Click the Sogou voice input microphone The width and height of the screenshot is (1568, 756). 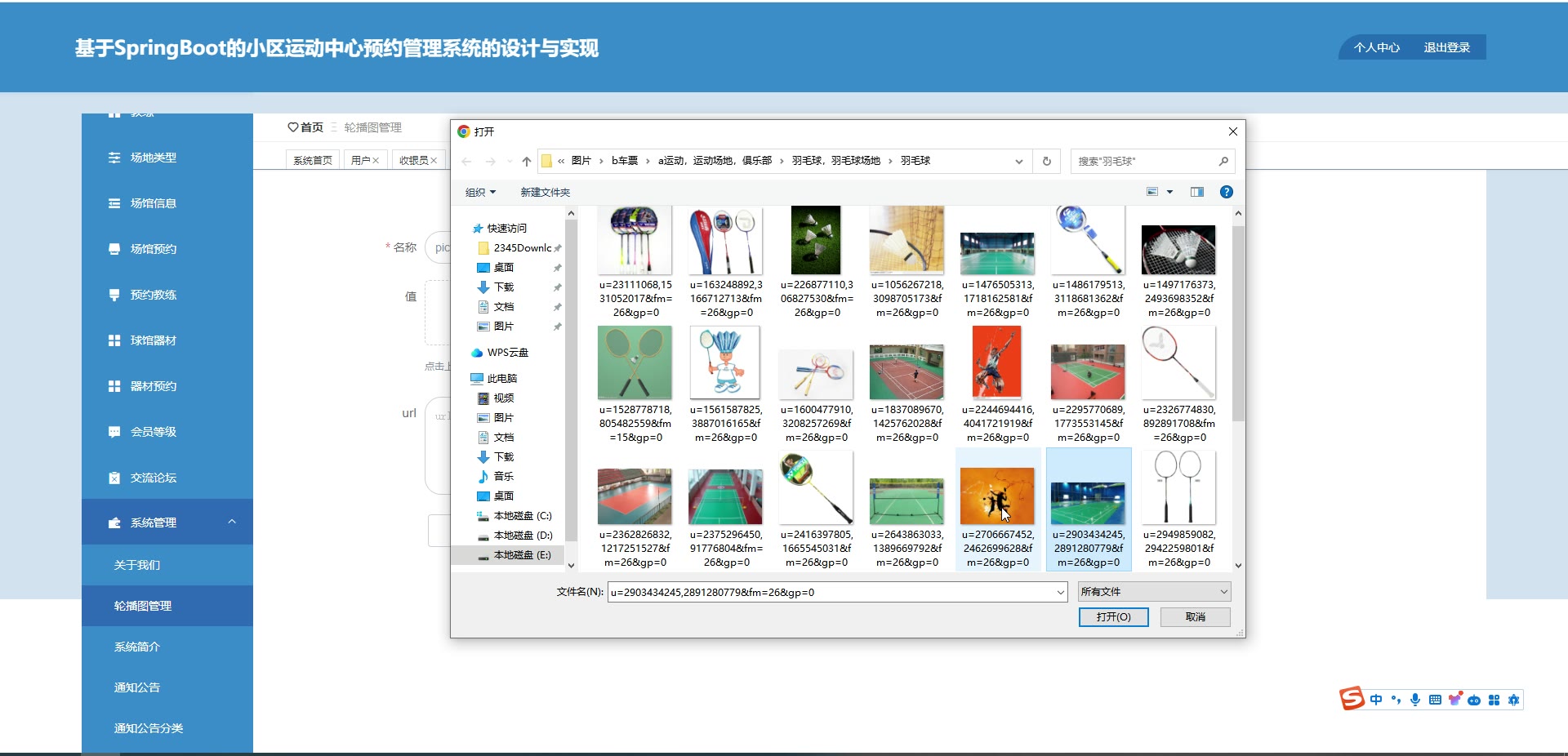pos(1415,700)
